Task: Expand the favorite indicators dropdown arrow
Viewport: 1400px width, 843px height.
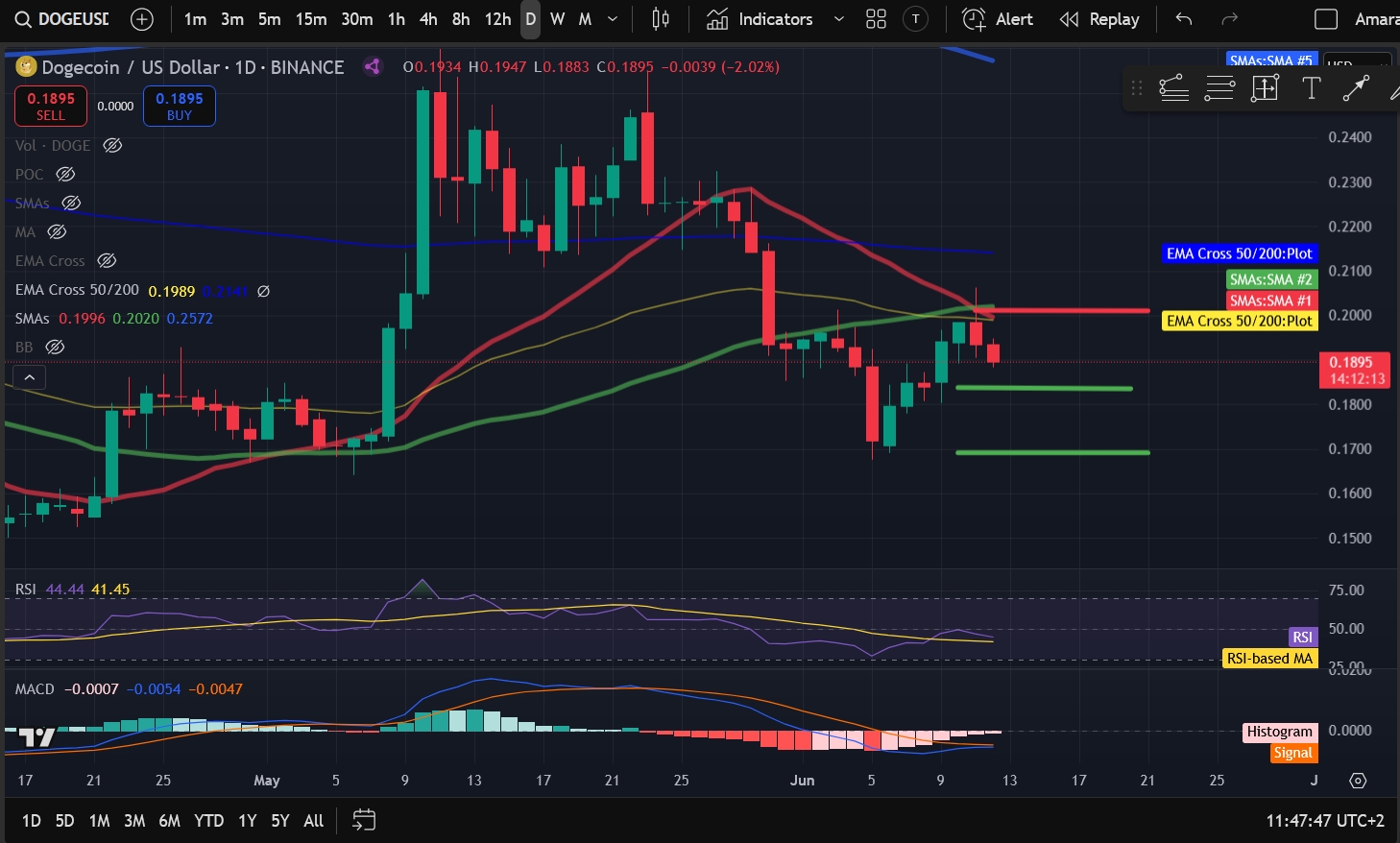Action: click(838, 19)
